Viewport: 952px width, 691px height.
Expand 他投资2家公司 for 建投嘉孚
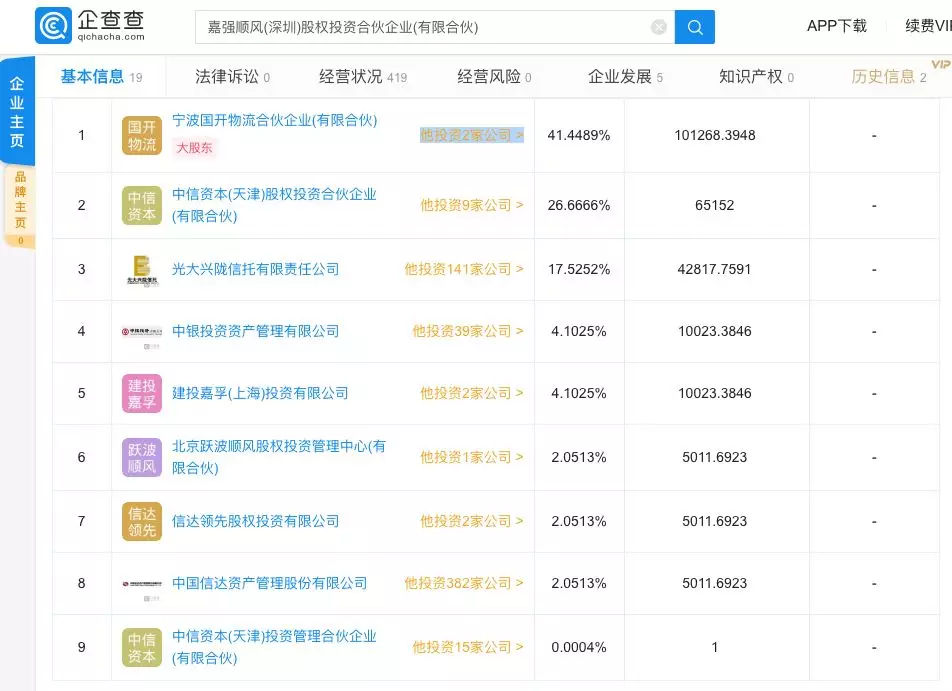(x=472, y=393)
